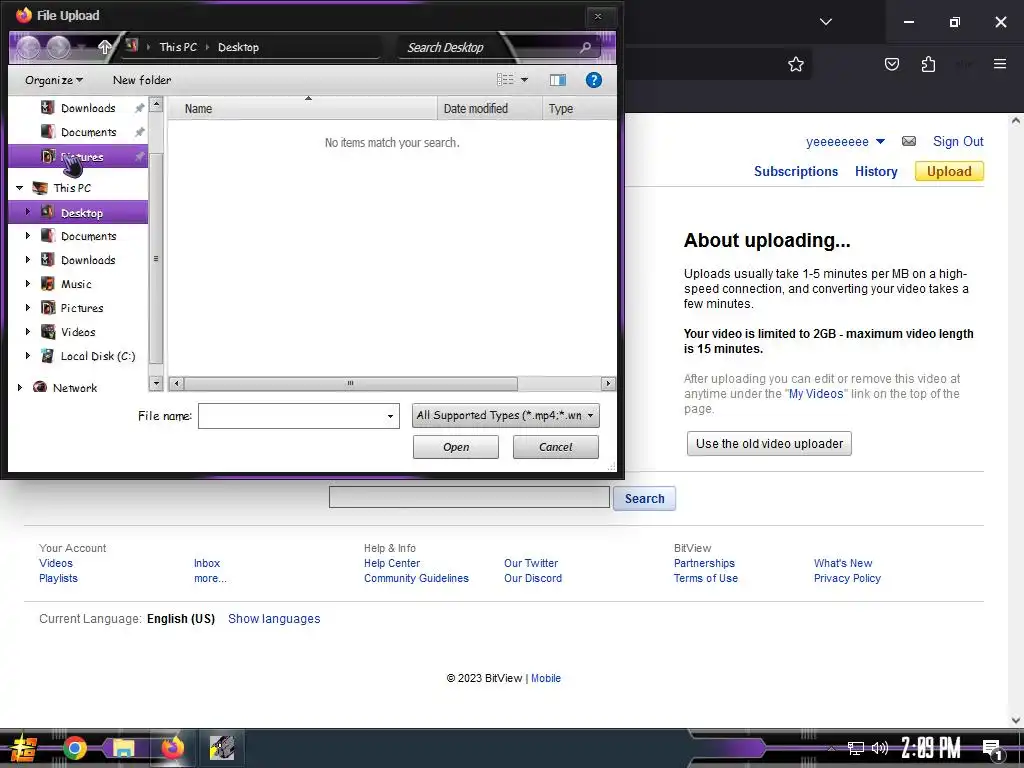This screenshot has height=768, width=1024.
Task: Open Firefox Pocket save icon
Action: pos(891,64)
